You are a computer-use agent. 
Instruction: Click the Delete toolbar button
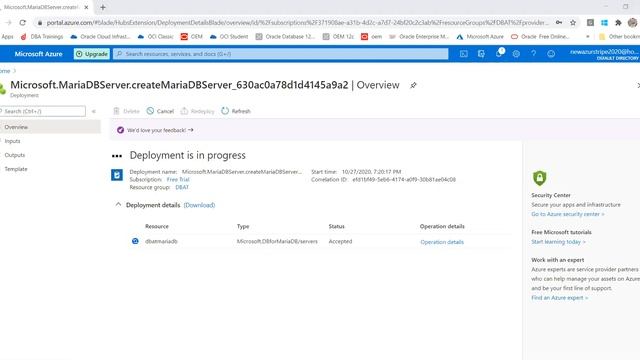127,111
